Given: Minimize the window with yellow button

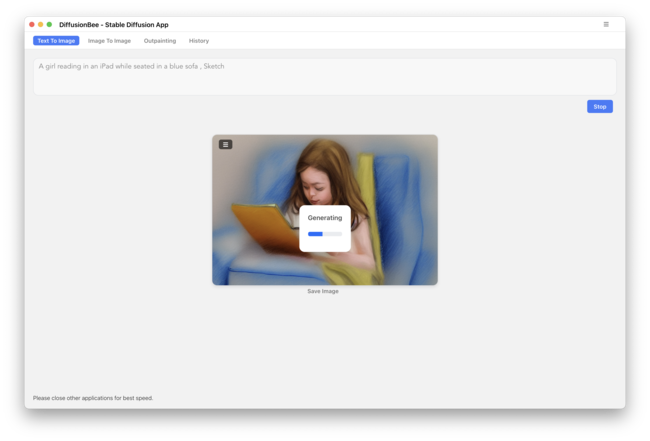Looking at the screenshot, I should (x=41, y=24).
